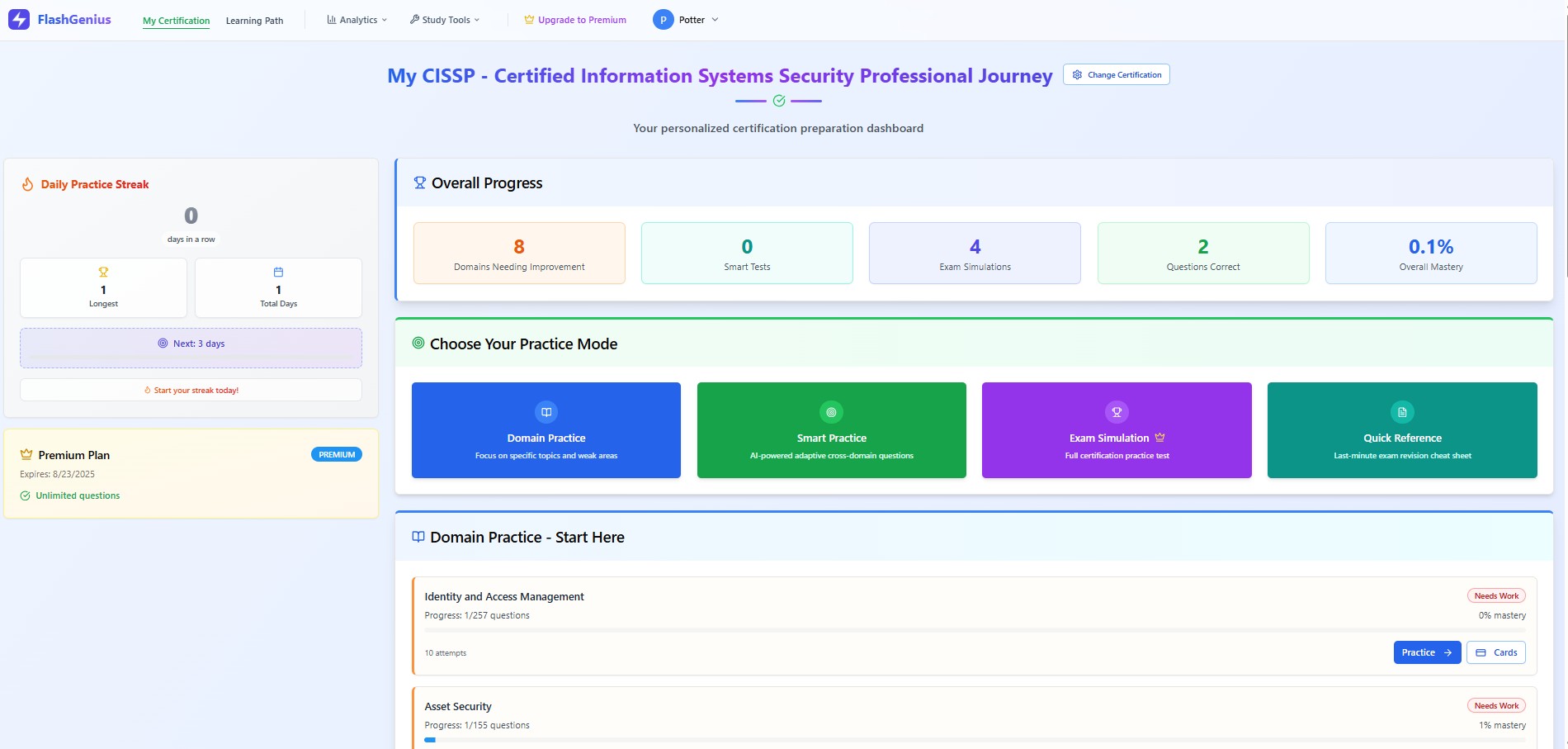Select the My Certification tab
Image resolution: width=1568 pixels, height=749 pixels.
click(176, 20)
